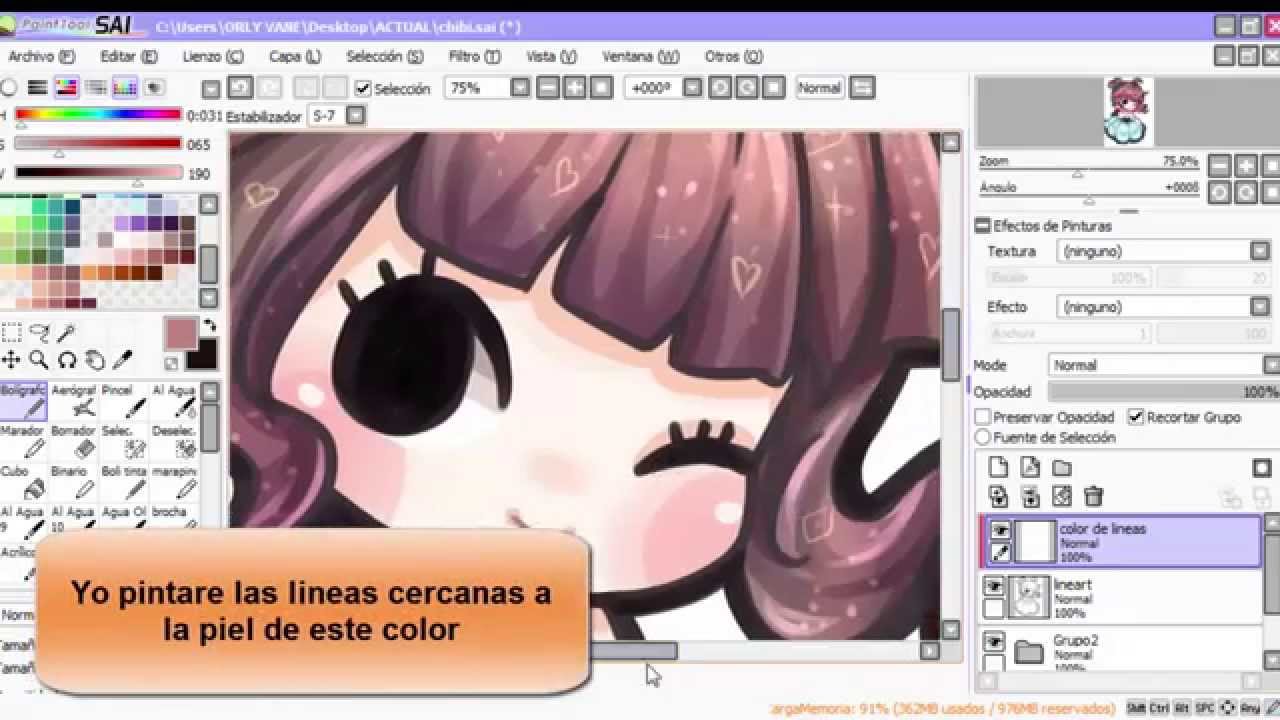1280x720 pixels.
Task: Open the Editar menu
Action: coord(129,57)
